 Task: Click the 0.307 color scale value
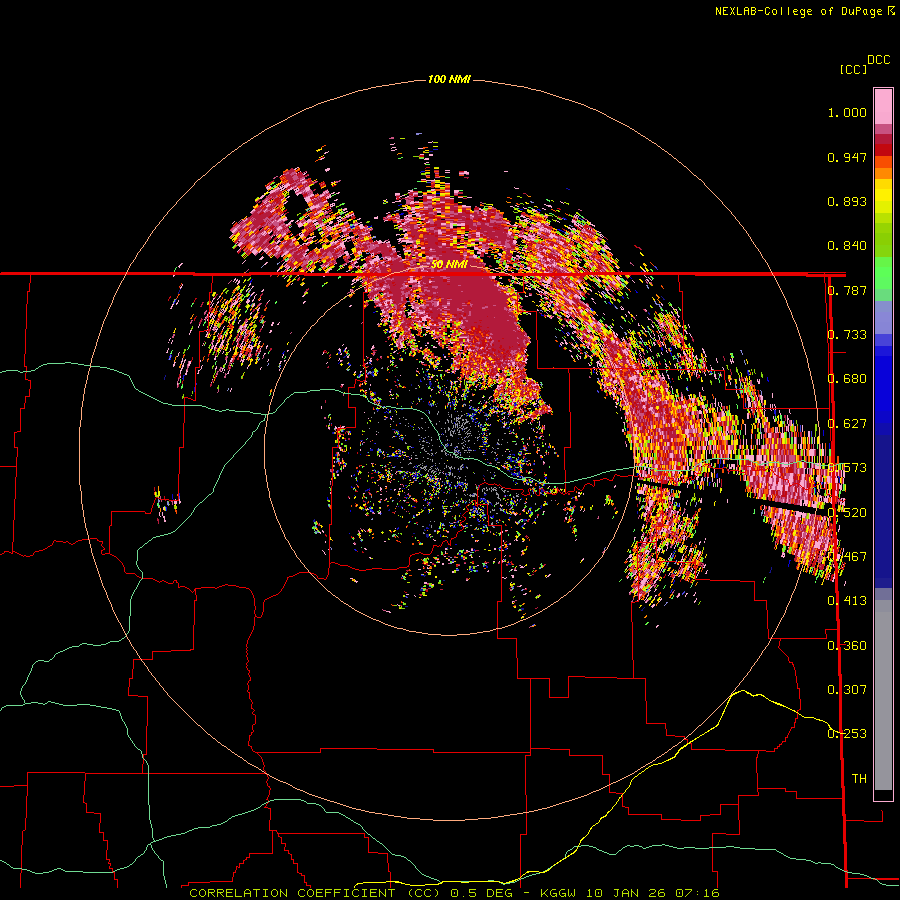[x=847, y=690]
